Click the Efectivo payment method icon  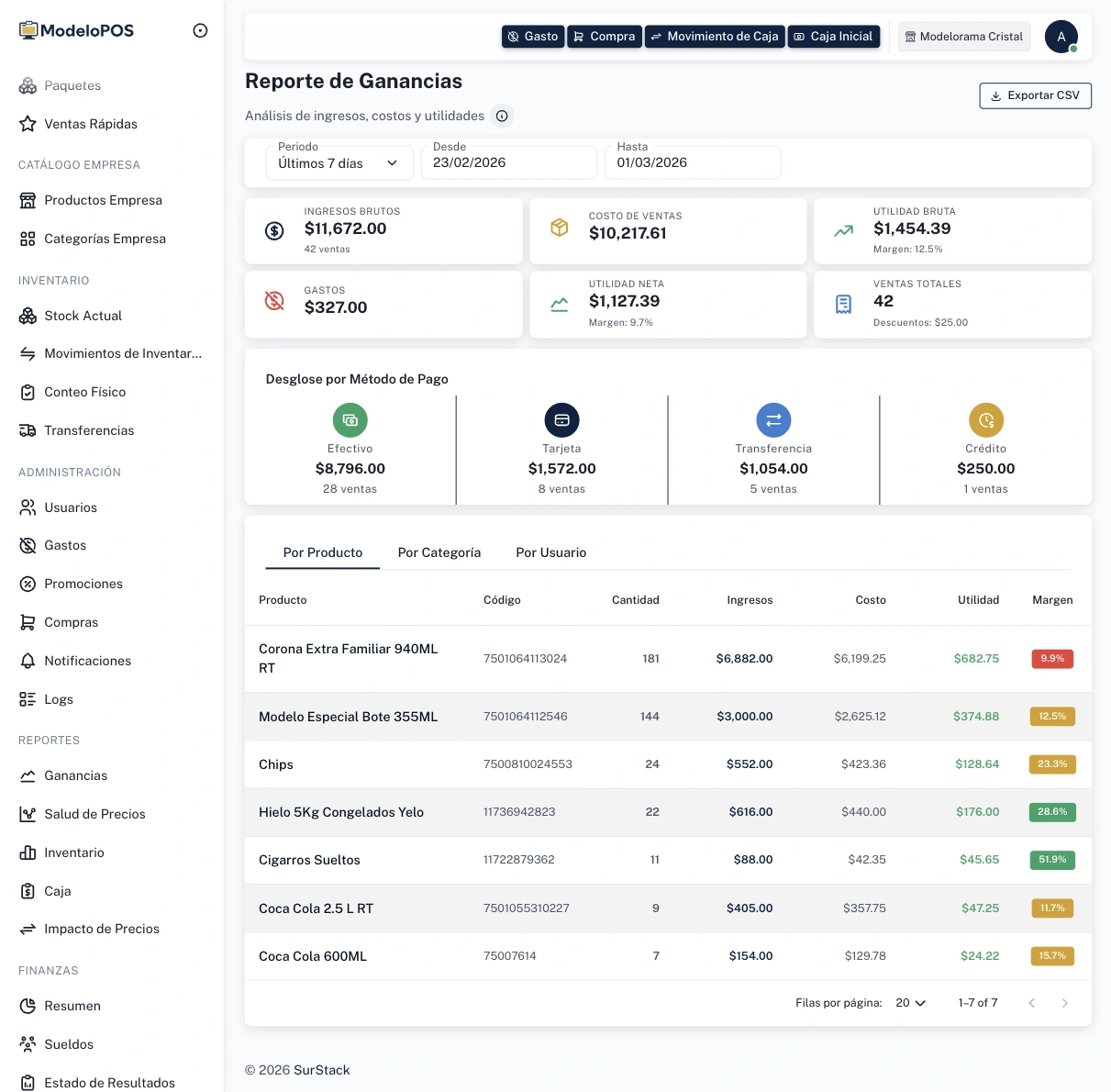tap(350, 420)
